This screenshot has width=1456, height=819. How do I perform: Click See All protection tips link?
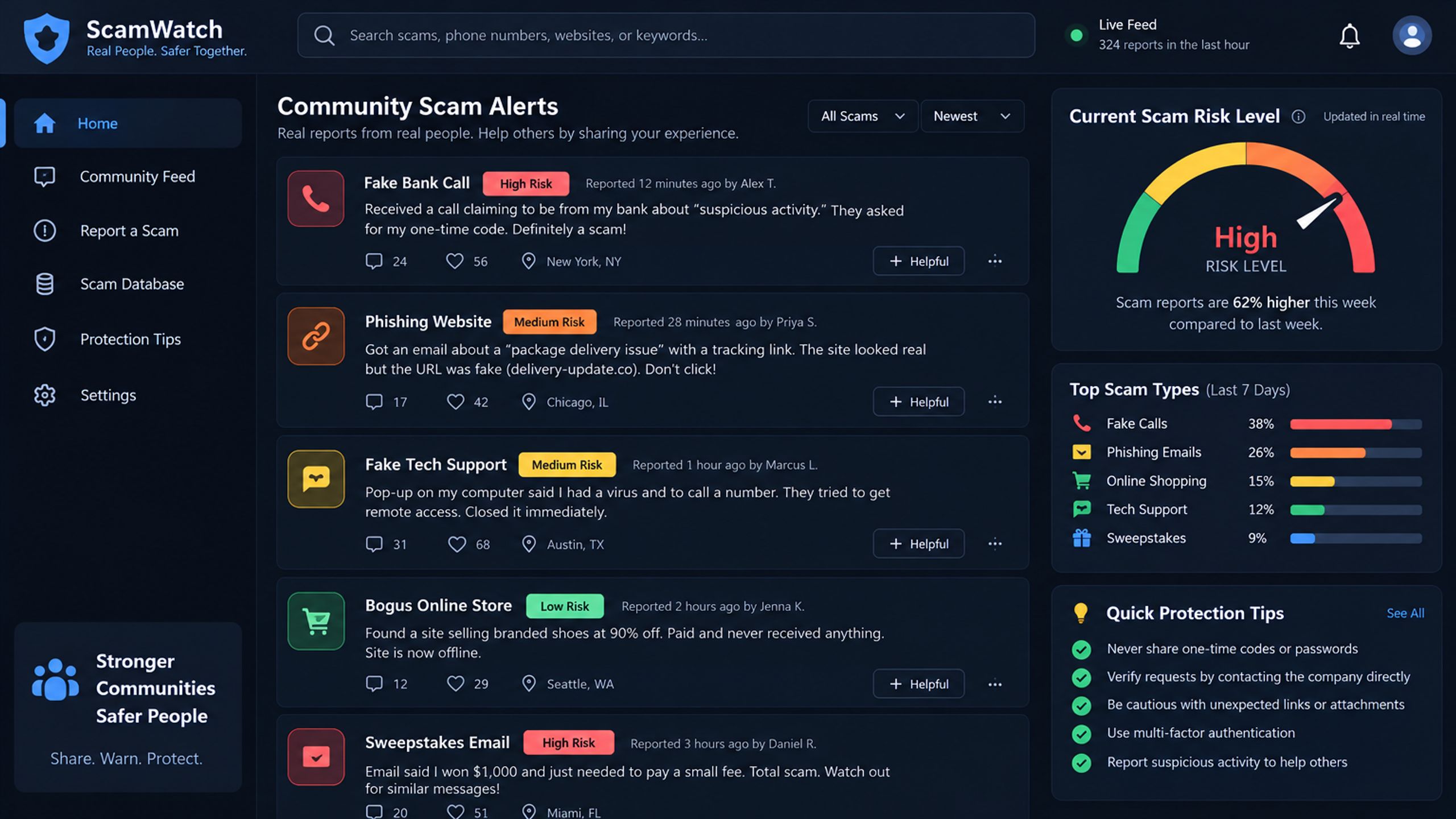[x=1405, y=613]
